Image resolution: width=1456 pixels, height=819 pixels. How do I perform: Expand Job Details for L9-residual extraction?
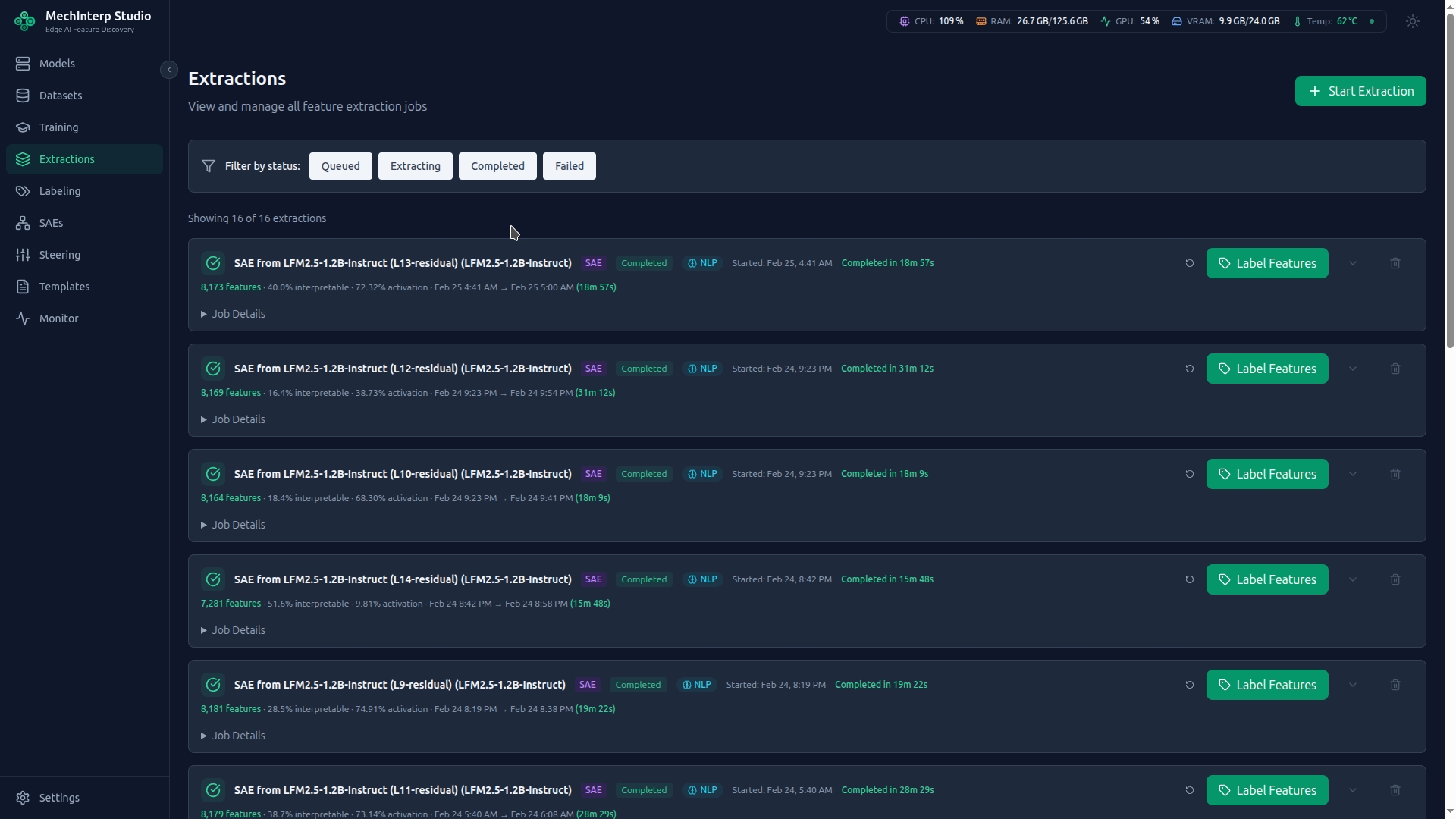pyautogui.click(x=233, y=736)
